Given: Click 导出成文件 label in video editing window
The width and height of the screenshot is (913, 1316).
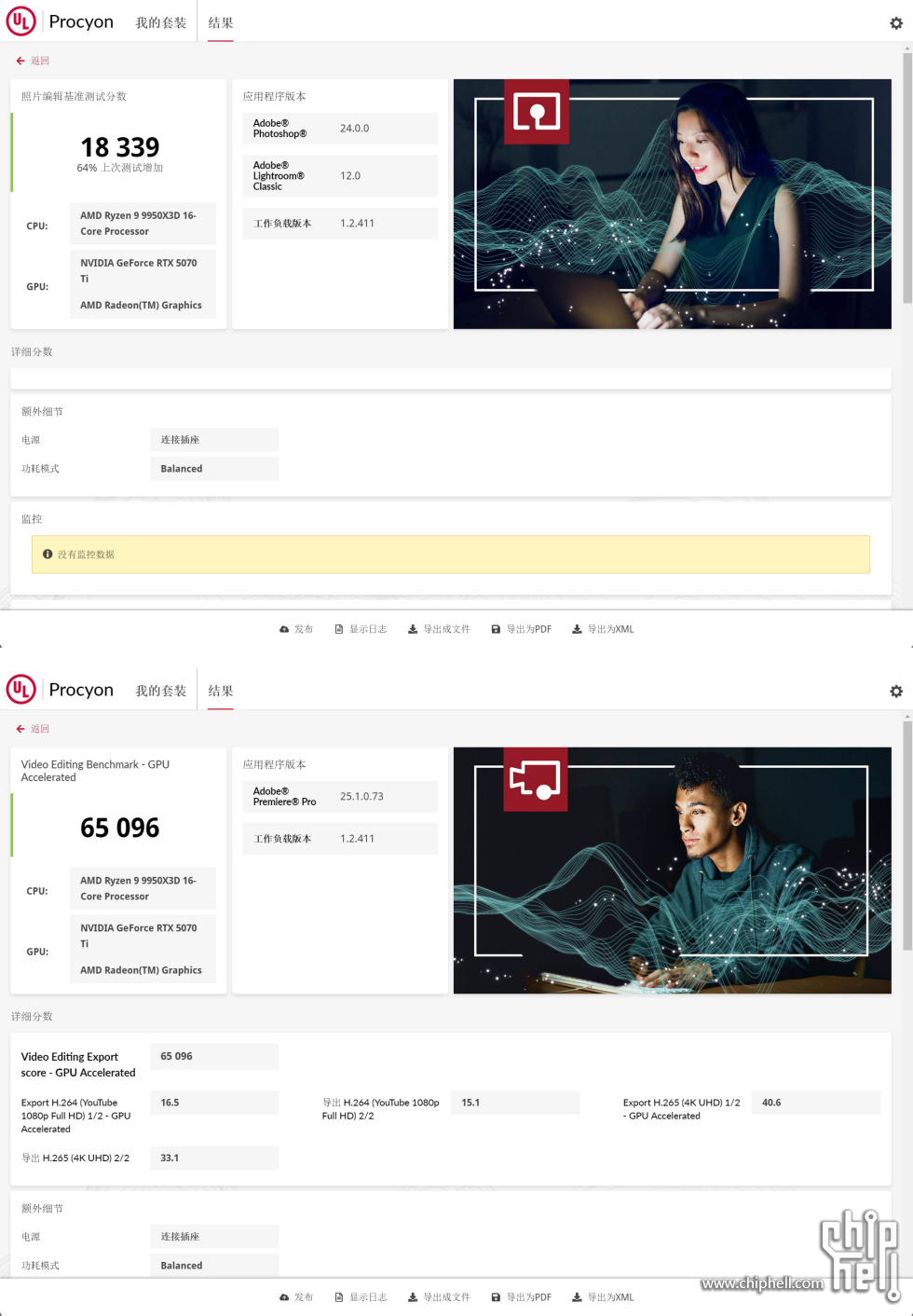Looking at the screenshot, I should pos(447,1297).
